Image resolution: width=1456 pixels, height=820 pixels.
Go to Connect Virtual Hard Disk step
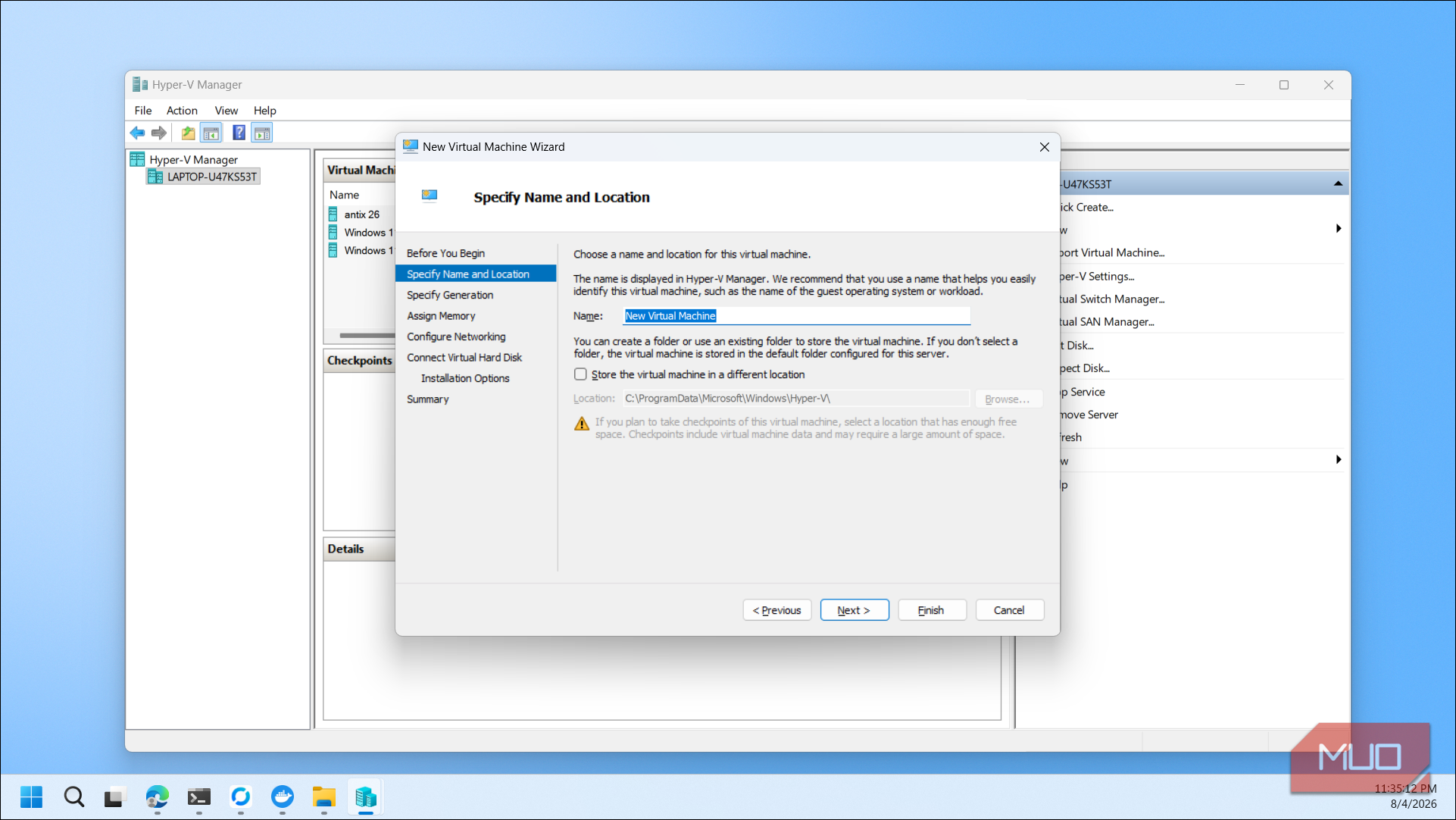(x=464, y=358)
